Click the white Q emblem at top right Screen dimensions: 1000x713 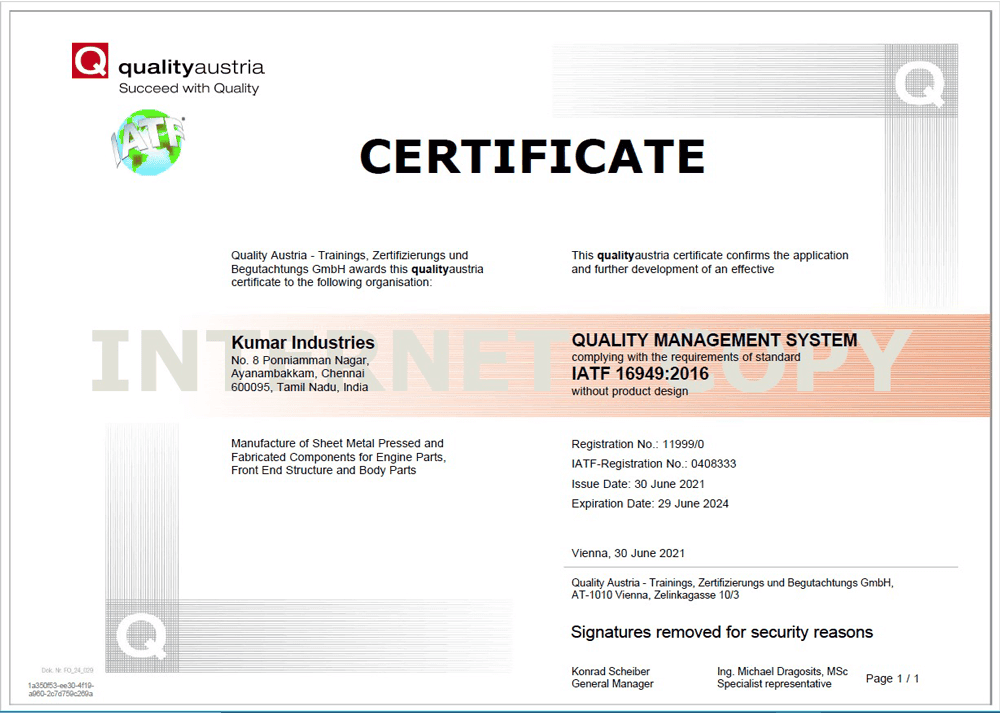[x=920, y=85]
